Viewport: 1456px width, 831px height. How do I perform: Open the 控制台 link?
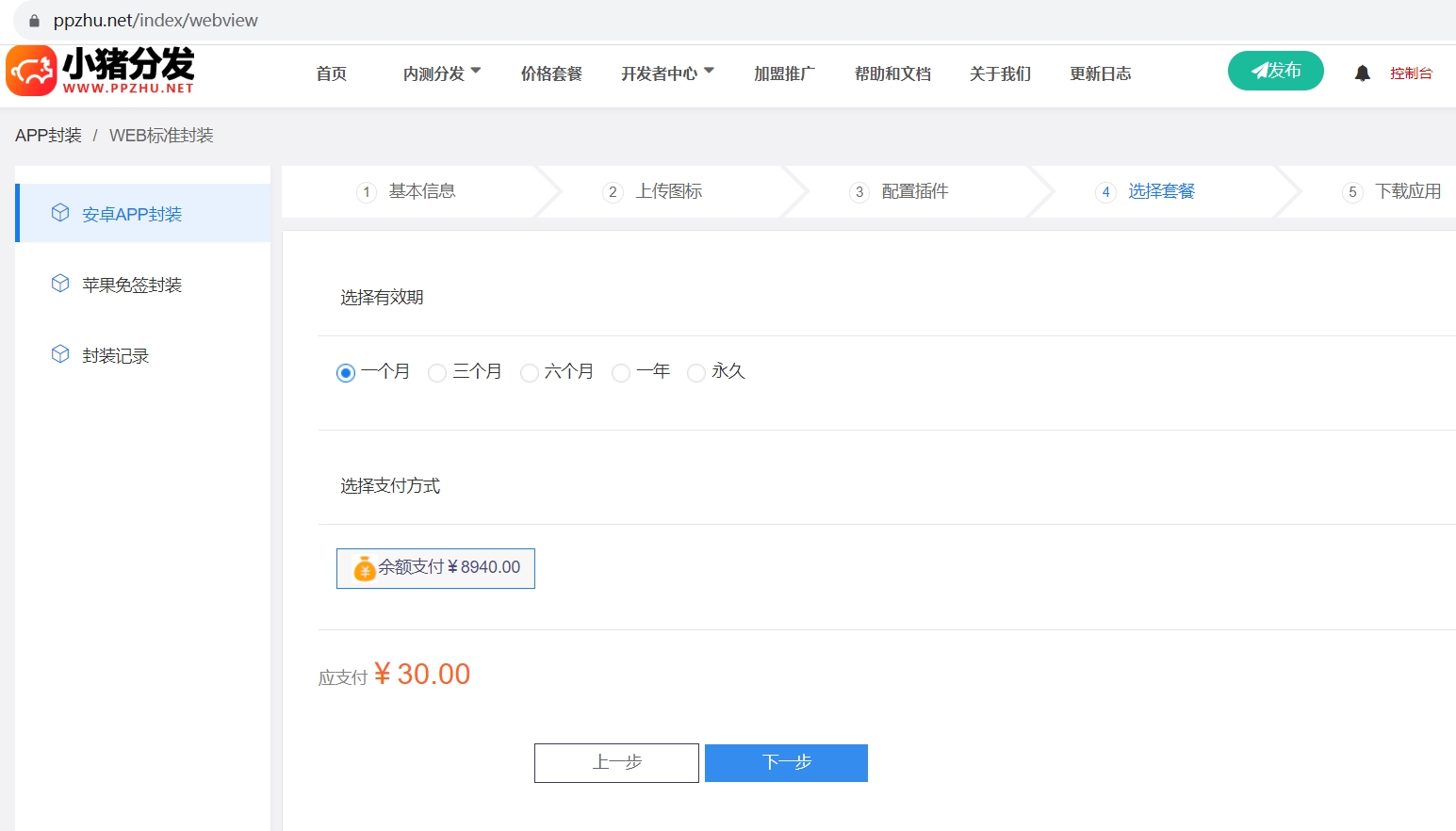pos(1411,73)
